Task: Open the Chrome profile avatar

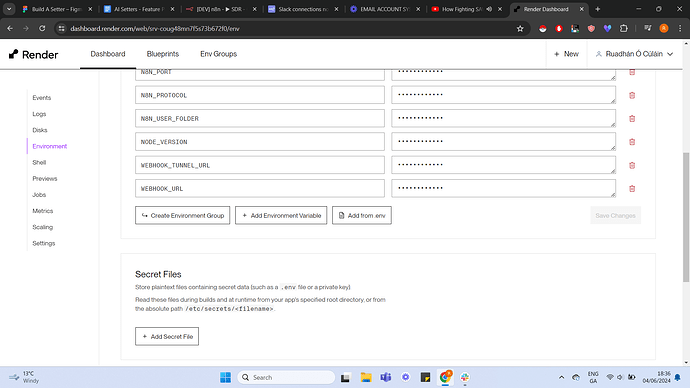Action: [x=664, y=29]
